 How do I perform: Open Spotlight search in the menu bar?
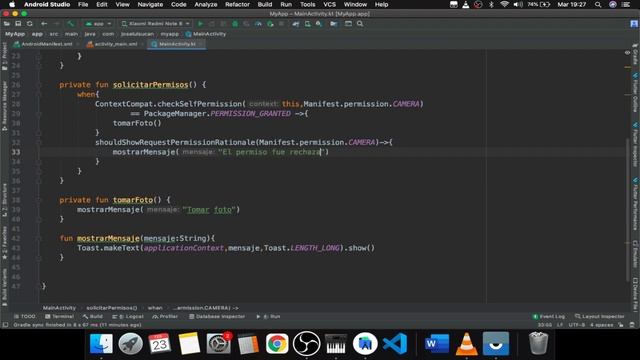tap(598, 4)
